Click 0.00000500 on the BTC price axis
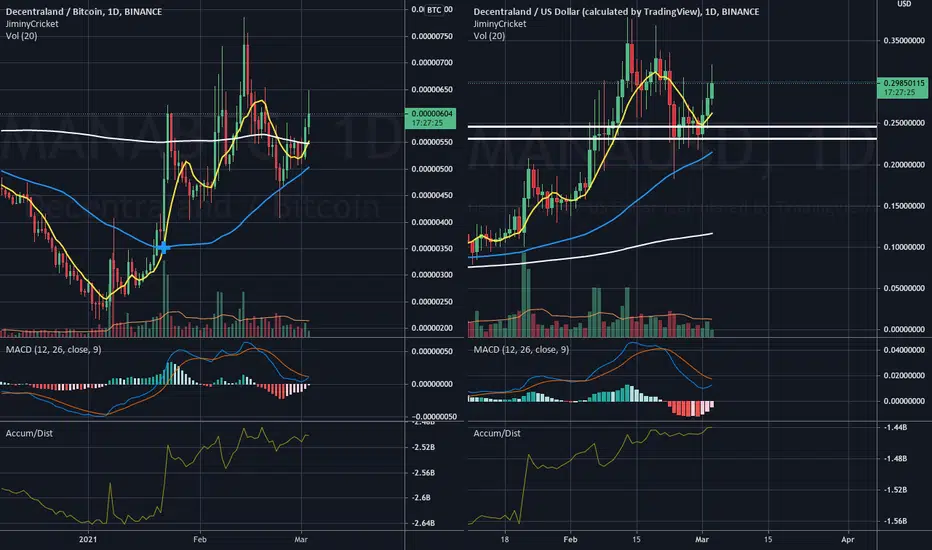Image resolution: width=932 pixels, height=550 pixels. 432,169
